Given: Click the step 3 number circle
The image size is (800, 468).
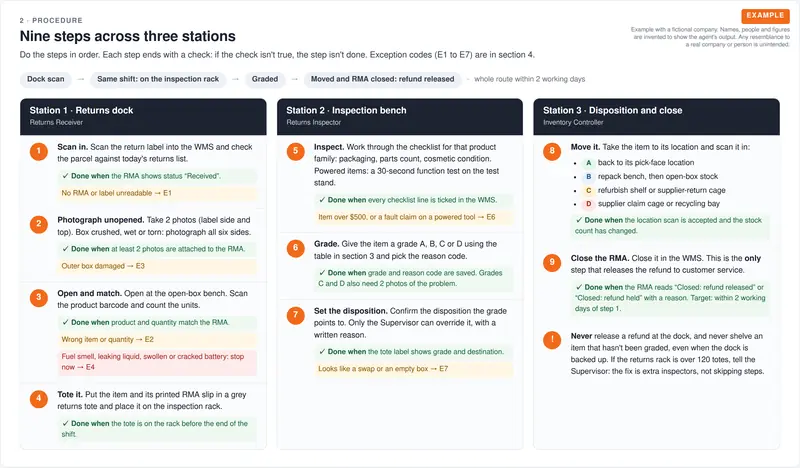Looking at the screenshot, I should point(39,298).
